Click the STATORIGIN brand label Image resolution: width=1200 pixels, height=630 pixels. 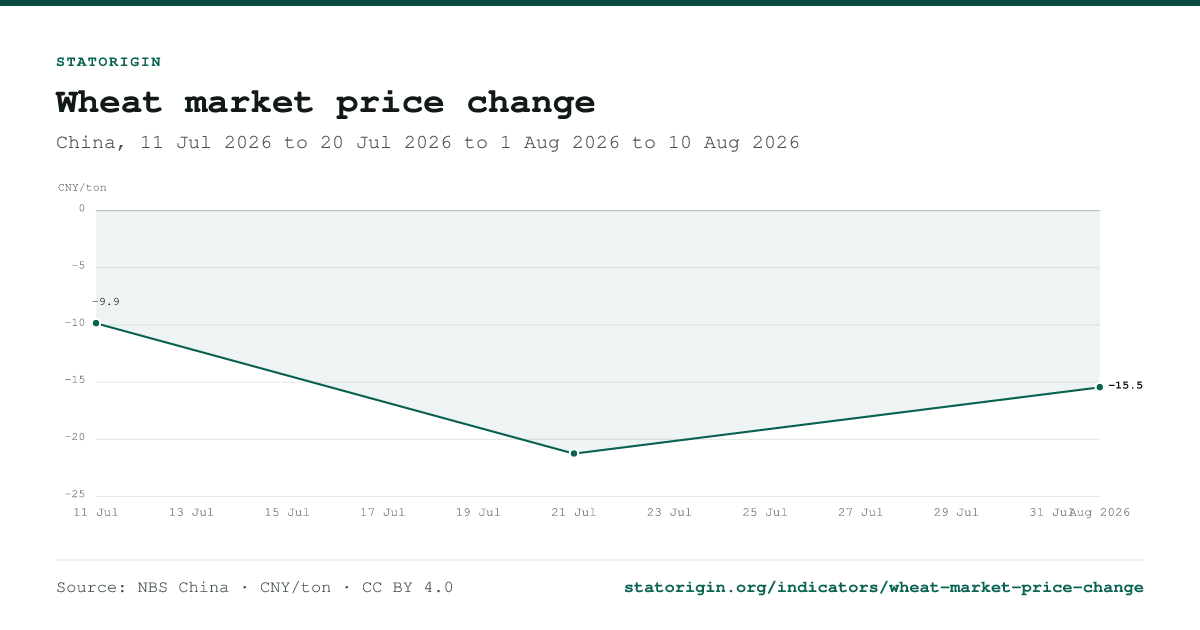point(109,62)
